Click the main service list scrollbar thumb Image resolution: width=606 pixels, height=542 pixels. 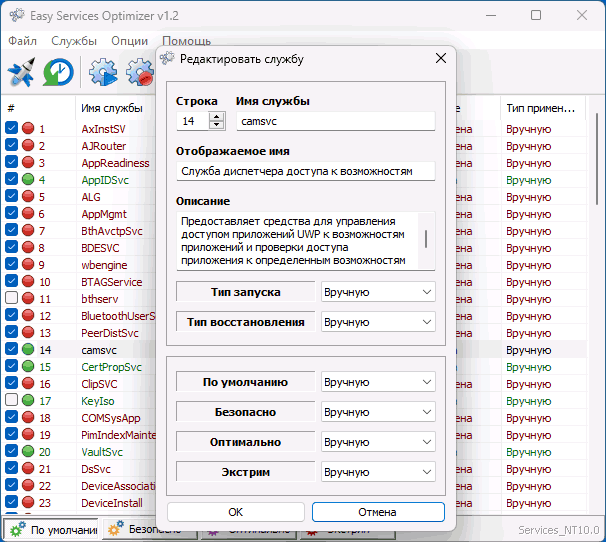598,159
